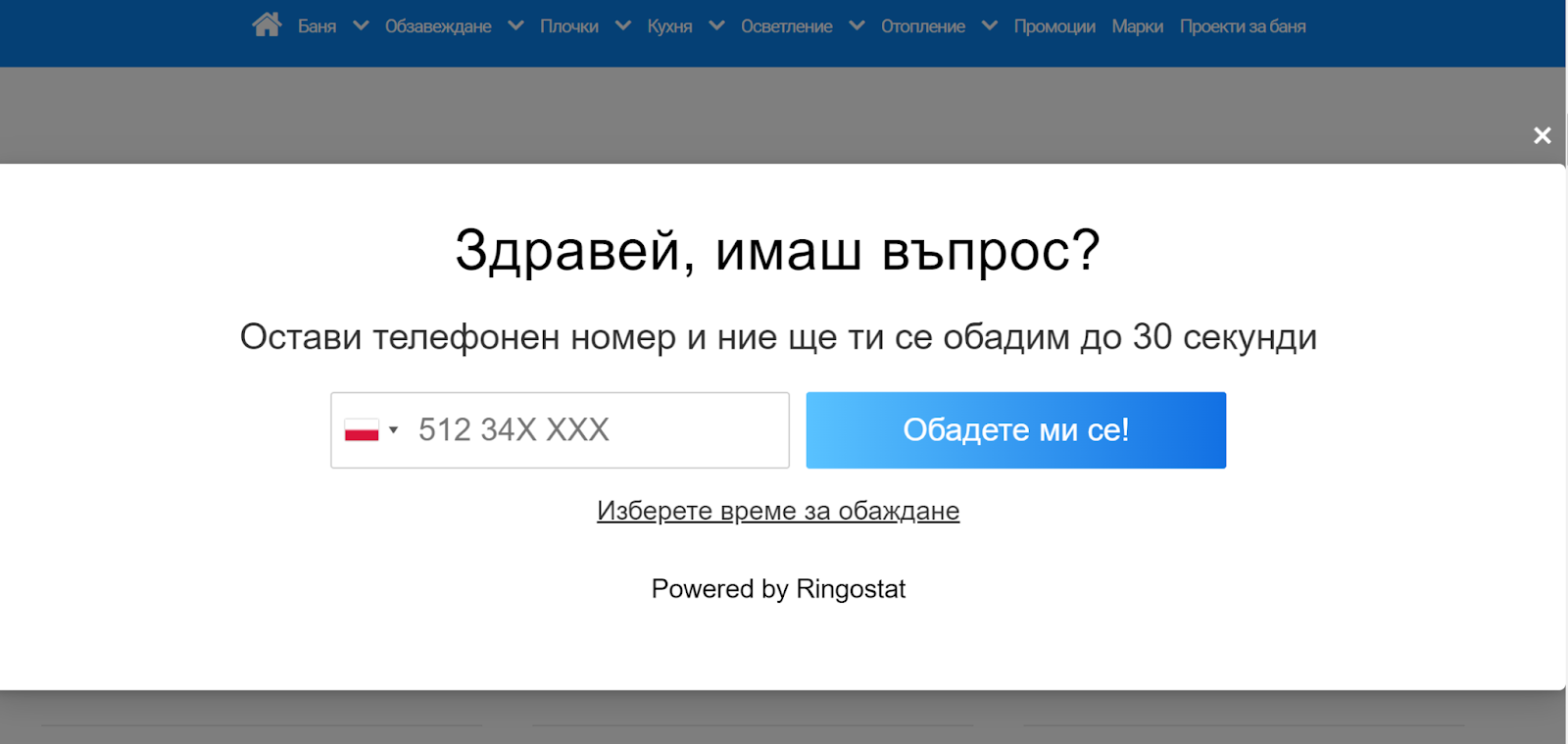
Task: Open Проекти за баня link
Action: [1242, 26]
